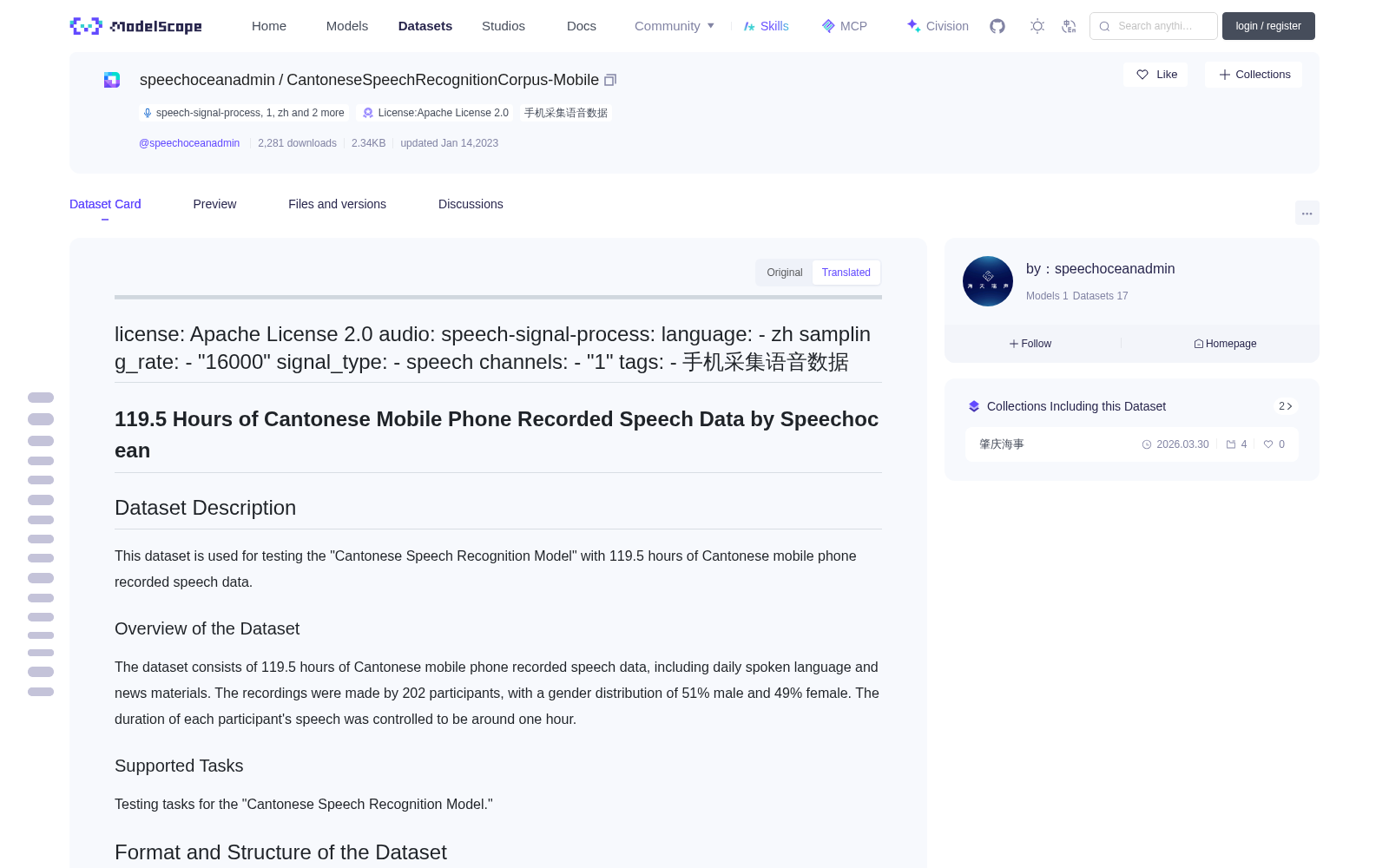Viewport: 1389px width, 868px height.
Task: Click the stacked layers Collections icon
Action: coord(974,406)
